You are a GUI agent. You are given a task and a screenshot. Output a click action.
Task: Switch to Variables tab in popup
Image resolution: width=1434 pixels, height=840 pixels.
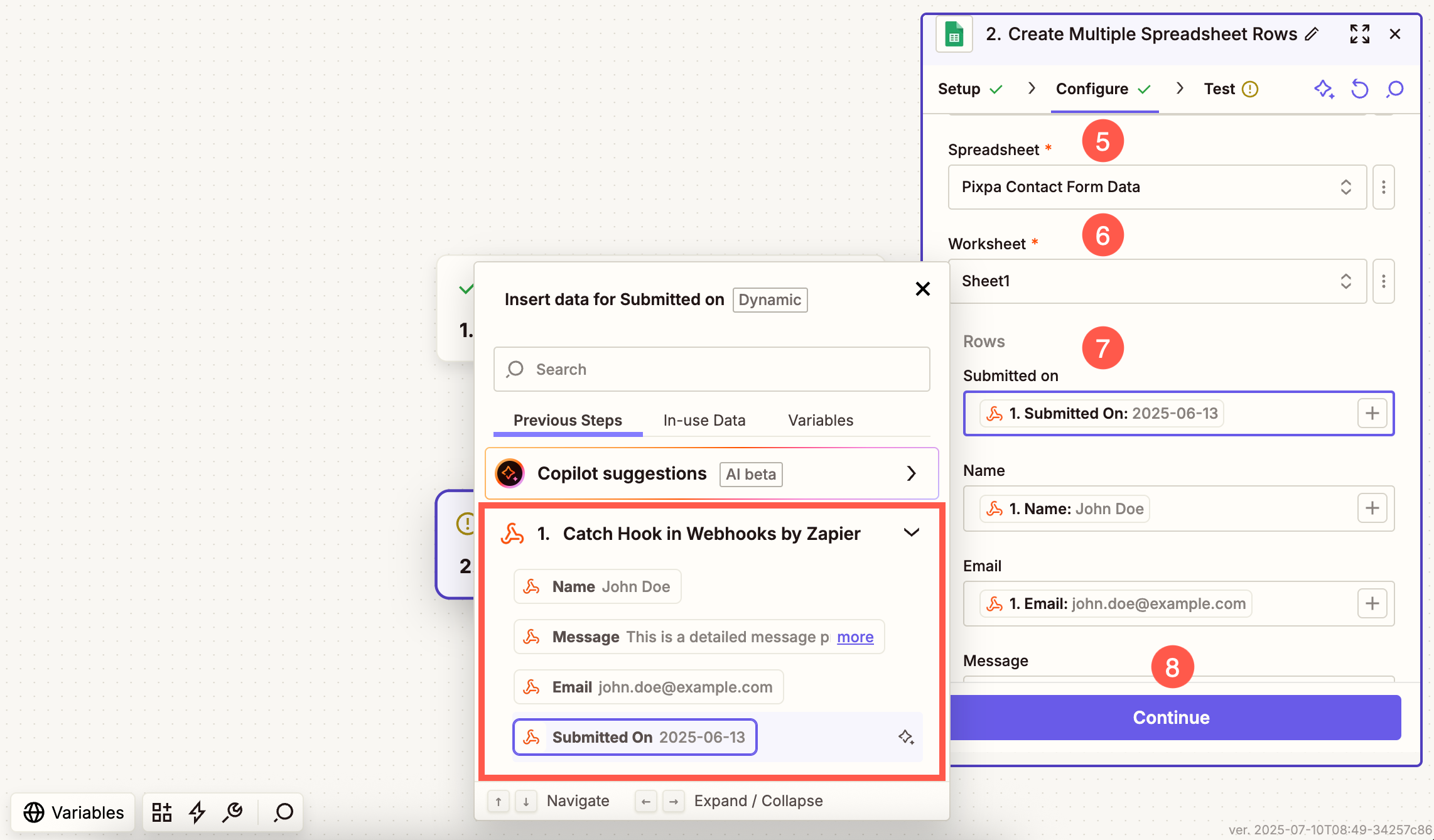(x=821, y=421)
